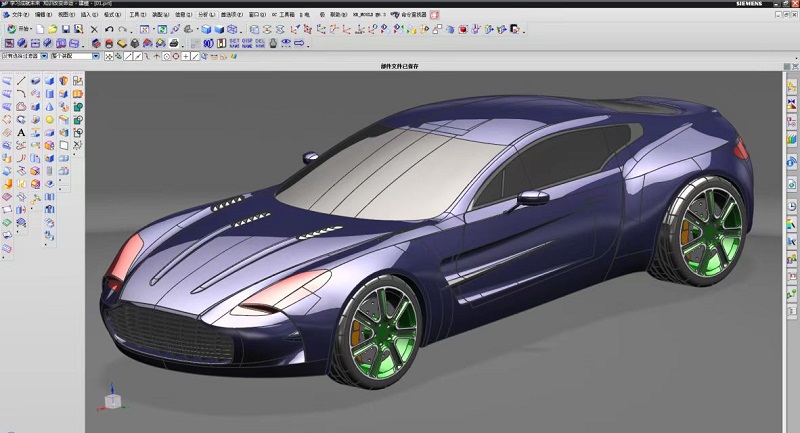Image resolution: width=800 pixels, height=433 pixels.
Task: Click the orange open-book icon in the left palette
Action: point(78,94)
